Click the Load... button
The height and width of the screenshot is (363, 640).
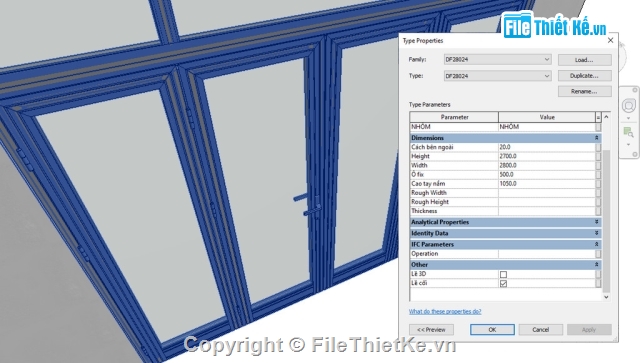tap(584, 60)
